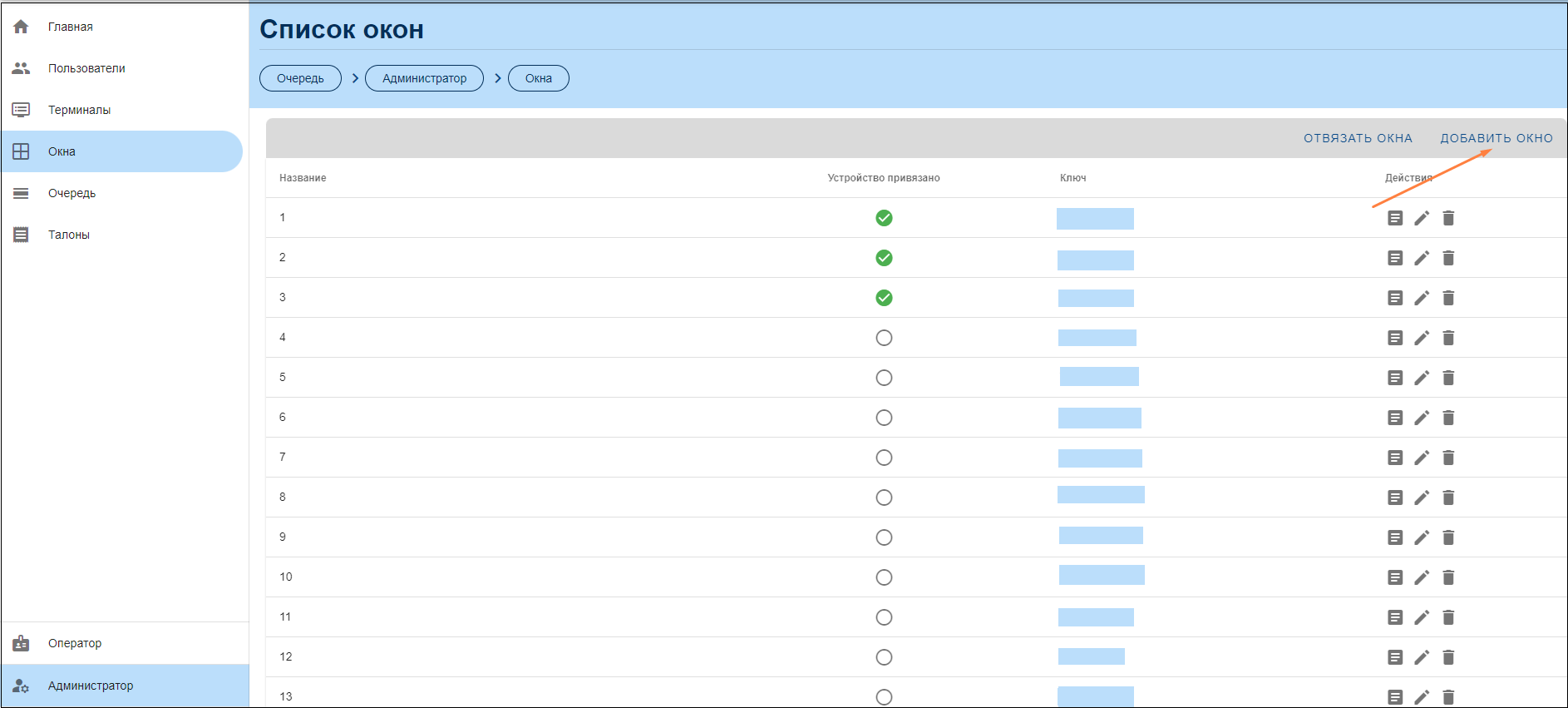1568x708 pixels.
Task: Open details list icon for window 5
Action: 1395,378
